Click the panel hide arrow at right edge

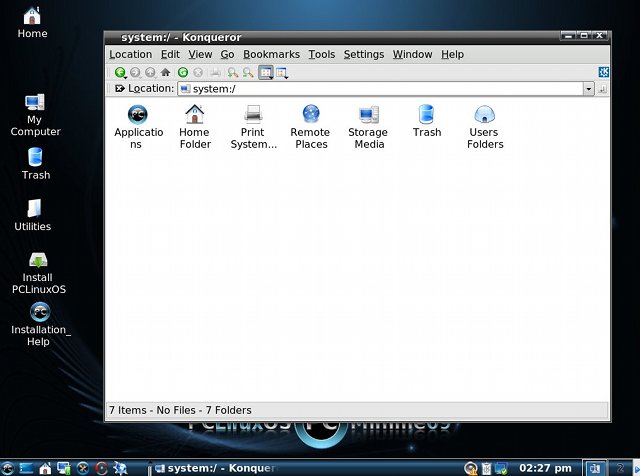pyautogui.click(x=636, y=468)
